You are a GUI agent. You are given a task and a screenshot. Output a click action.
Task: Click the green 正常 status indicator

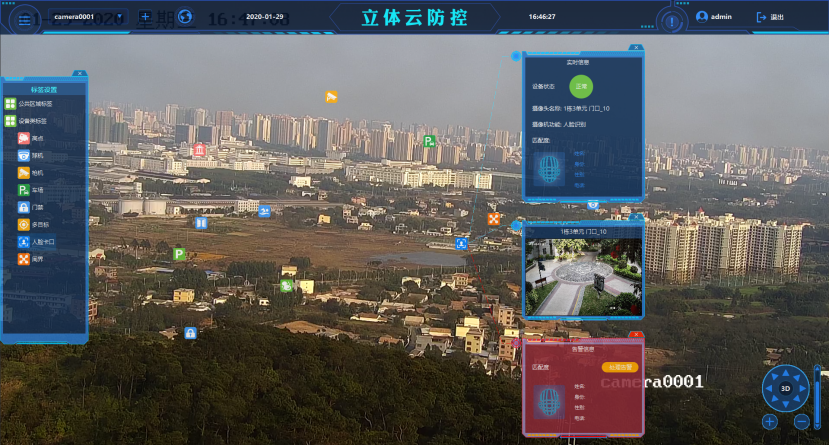(581, 87)
